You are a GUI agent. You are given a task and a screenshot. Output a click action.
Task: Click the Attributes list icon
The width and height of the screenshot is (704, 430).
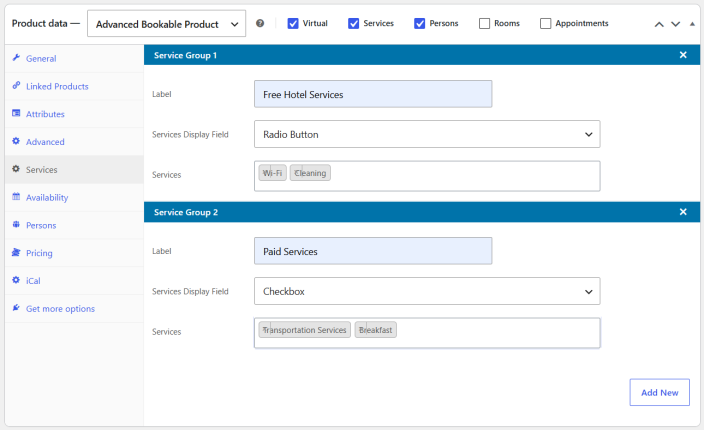click(x=16, y=113)
